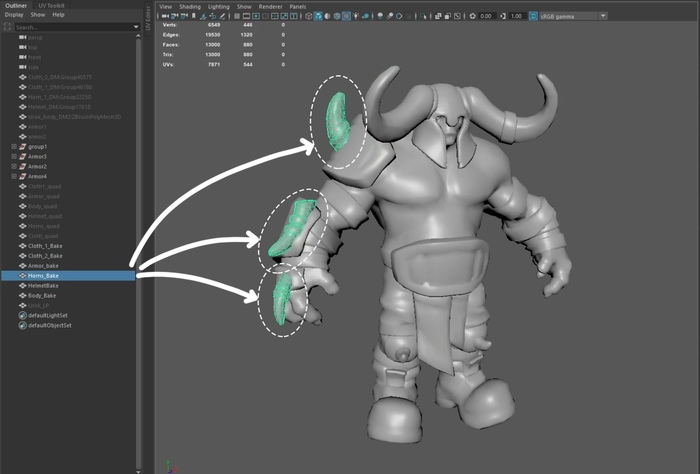The width and height of the screenshot is (700, 474).
Task: Click the Smooth Shade All icon
Action: pos(318,16)
